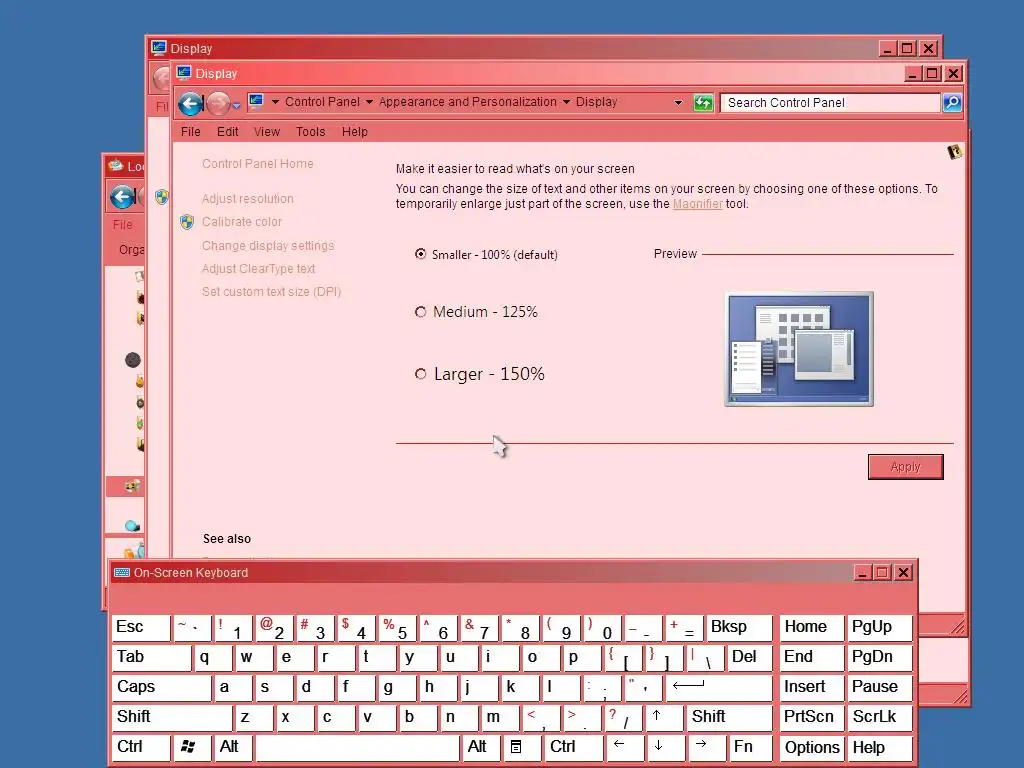The width and height of the screenshot is (1024, 768).
Task: Click the Windows logo key
Action: point(191,748)
